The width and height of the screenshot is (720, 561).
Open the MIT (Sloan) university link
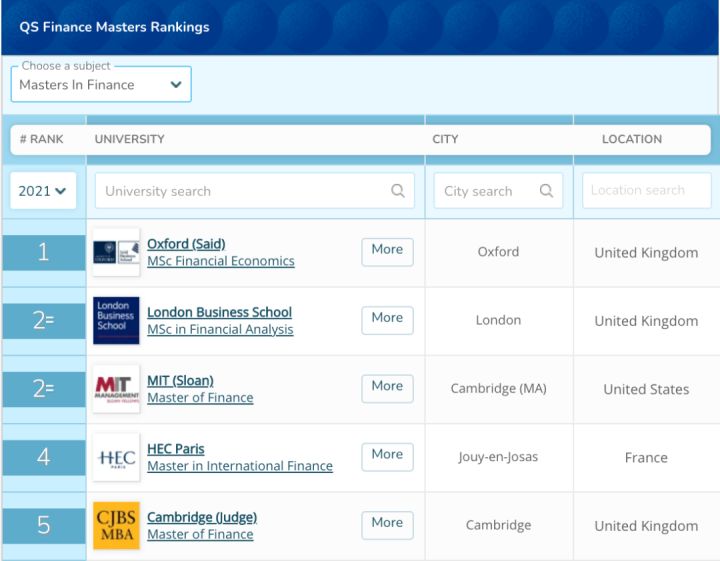click(x=180, y=381)
